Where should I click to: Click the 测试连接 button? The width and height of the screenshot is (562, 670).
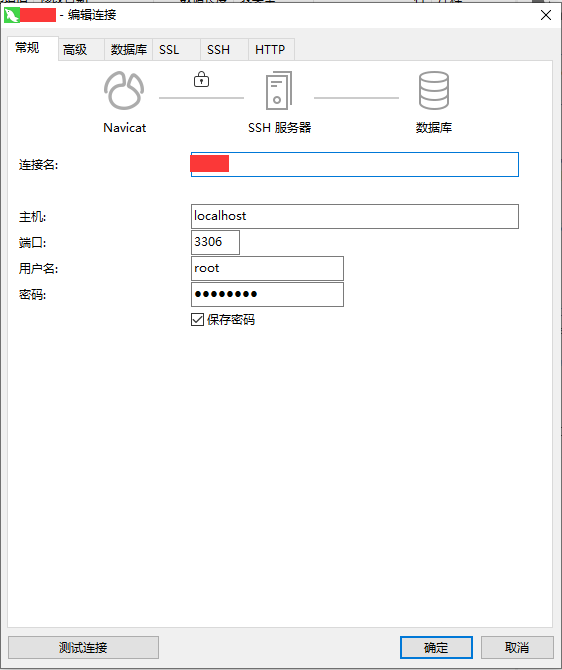pyautogui.click(x=83, y=647)
